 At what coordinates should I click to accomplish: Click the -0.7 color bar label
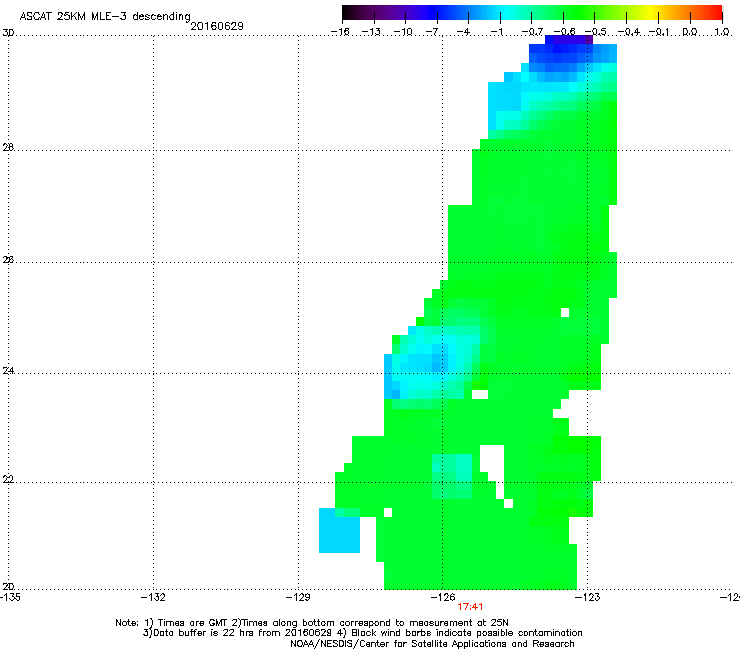tap(532, 32)
